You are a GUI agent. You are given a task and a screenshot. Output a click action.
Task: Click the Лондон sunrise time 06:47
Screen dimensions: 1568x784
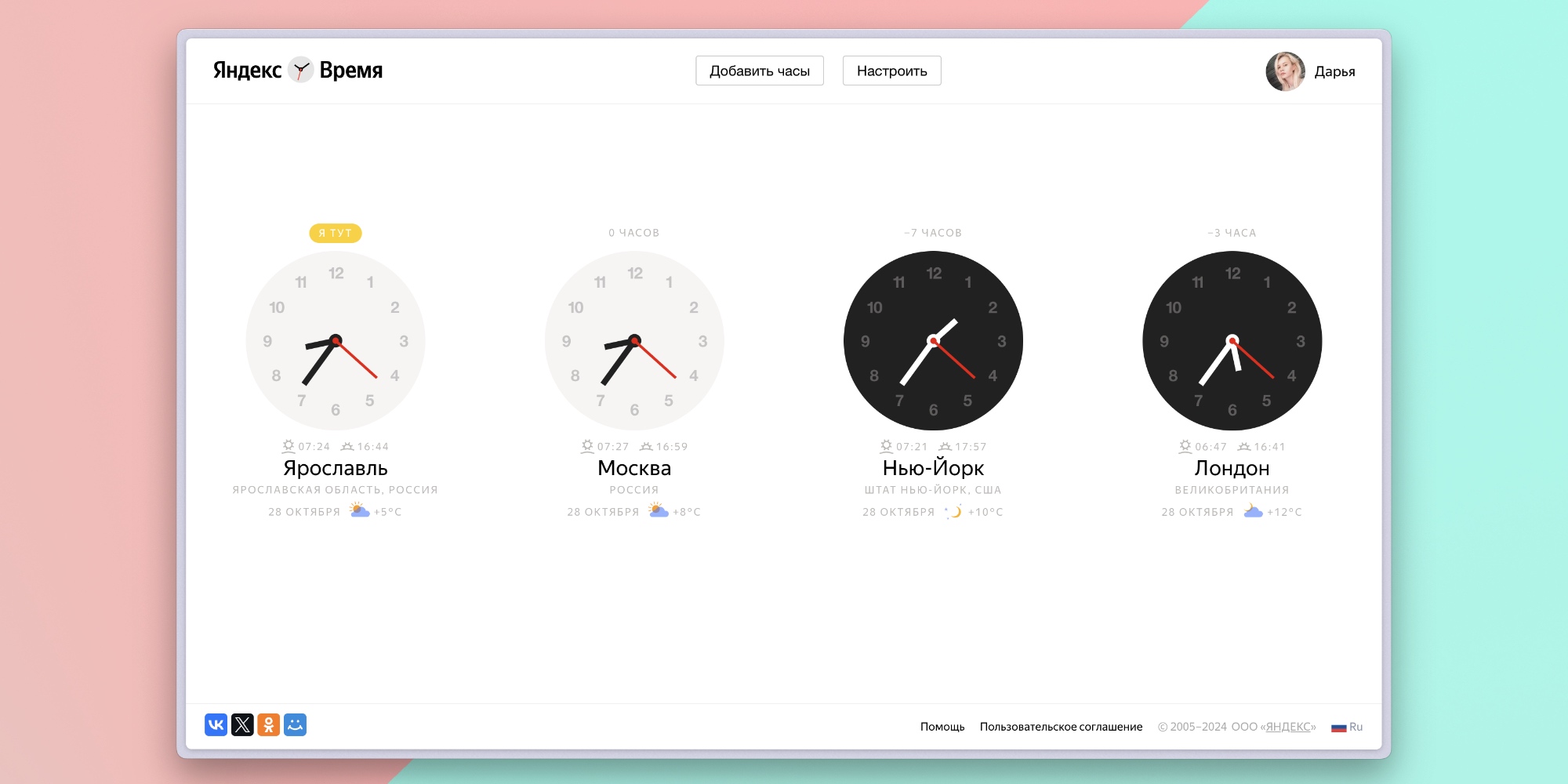pyautogui.click(x=1211, y=447)
